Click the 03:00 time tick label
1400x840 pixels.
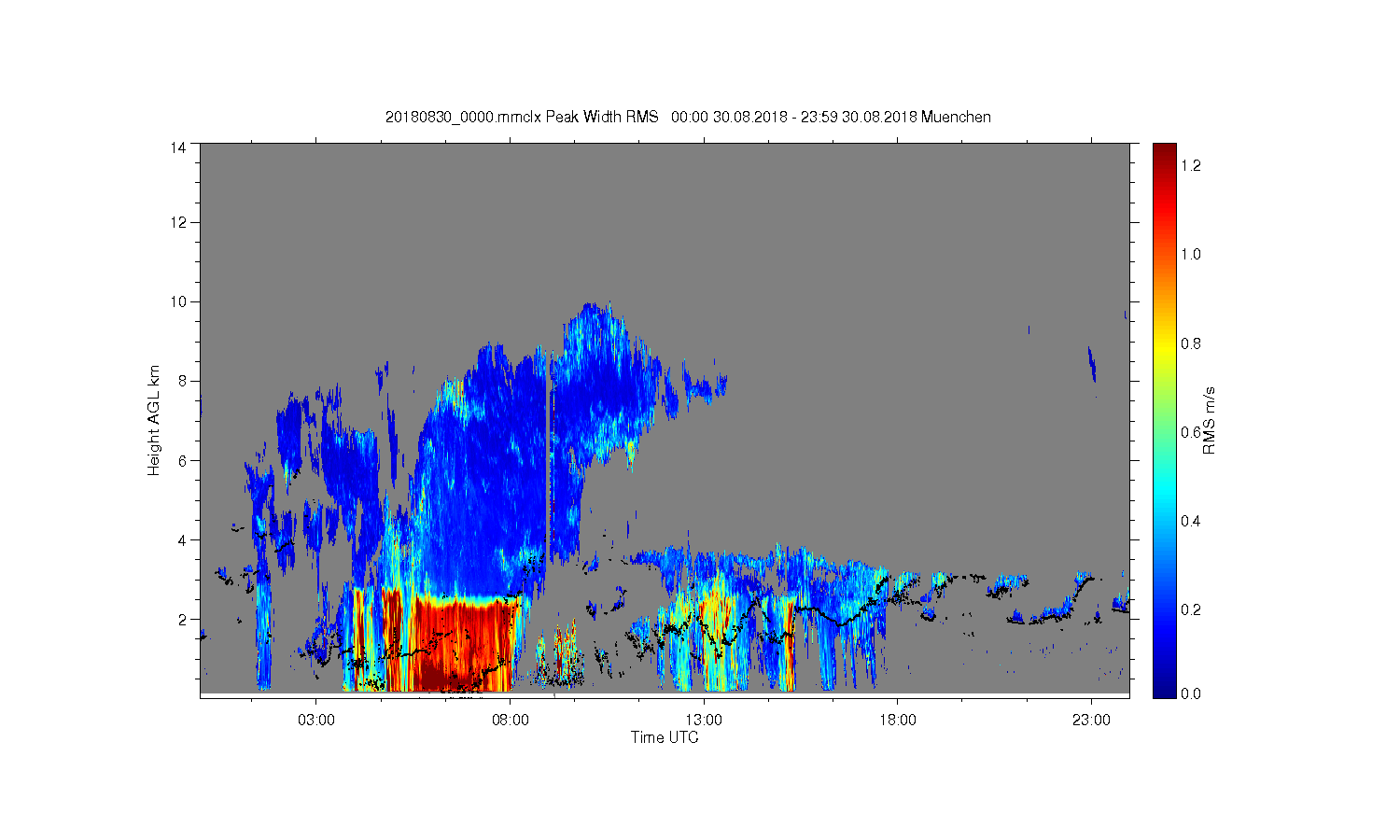point(315,721)
